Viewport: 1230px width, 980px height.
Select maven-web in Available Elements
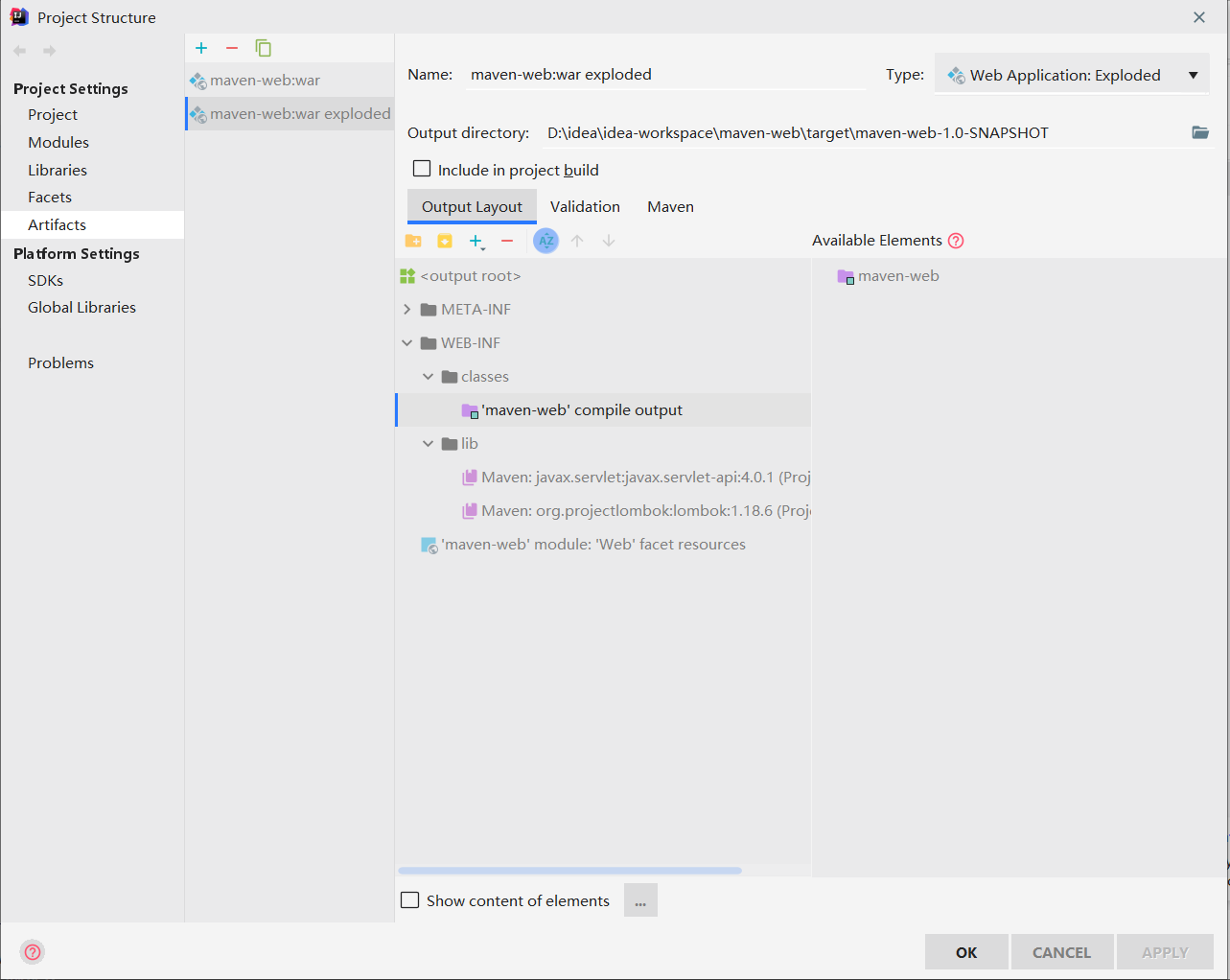889,276
